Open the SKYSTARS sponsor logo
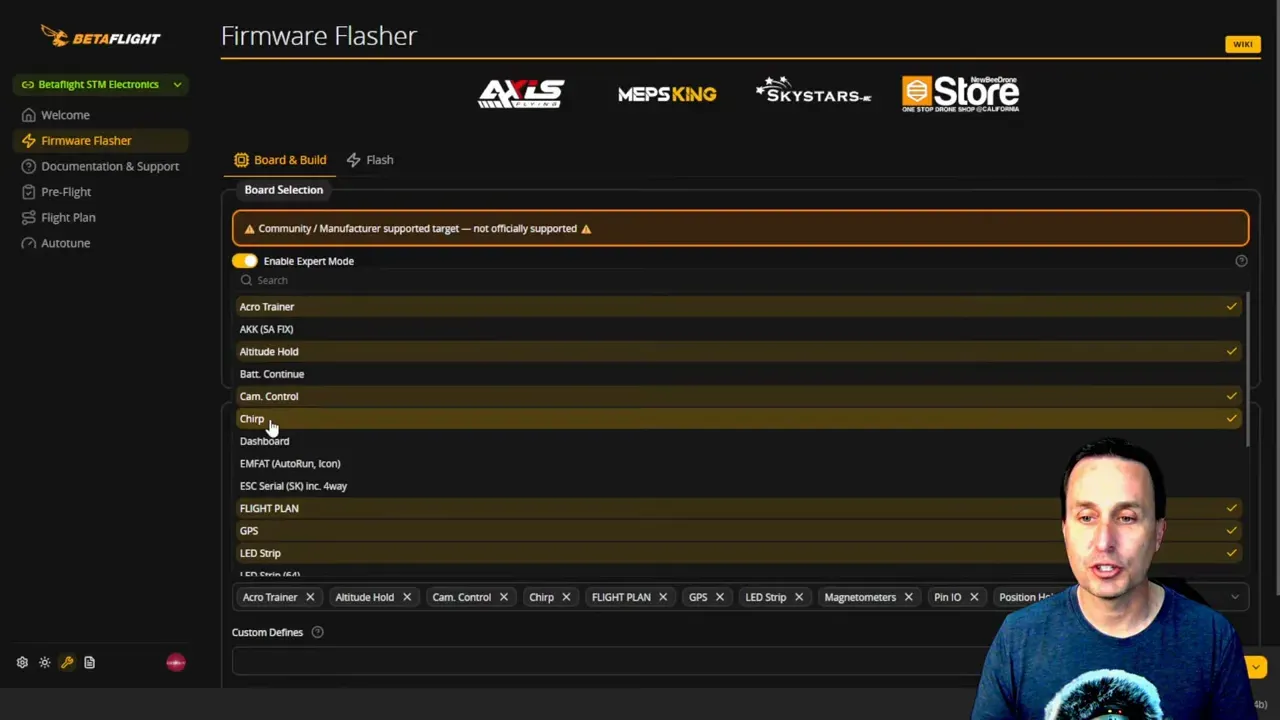1280x720 pixels. tap(813, 92)
